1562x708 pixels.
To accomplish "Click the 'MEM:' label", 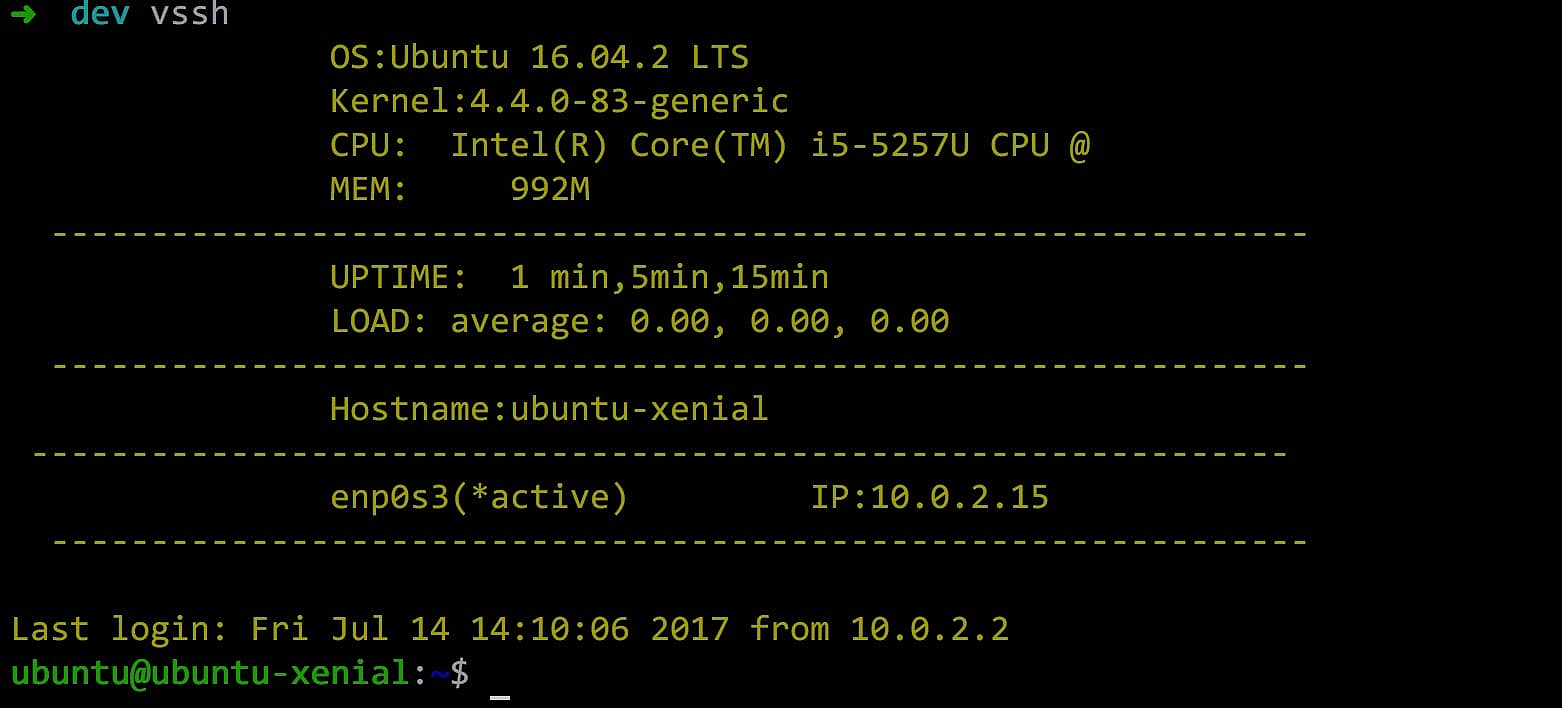I will click(x=369, y=189).
